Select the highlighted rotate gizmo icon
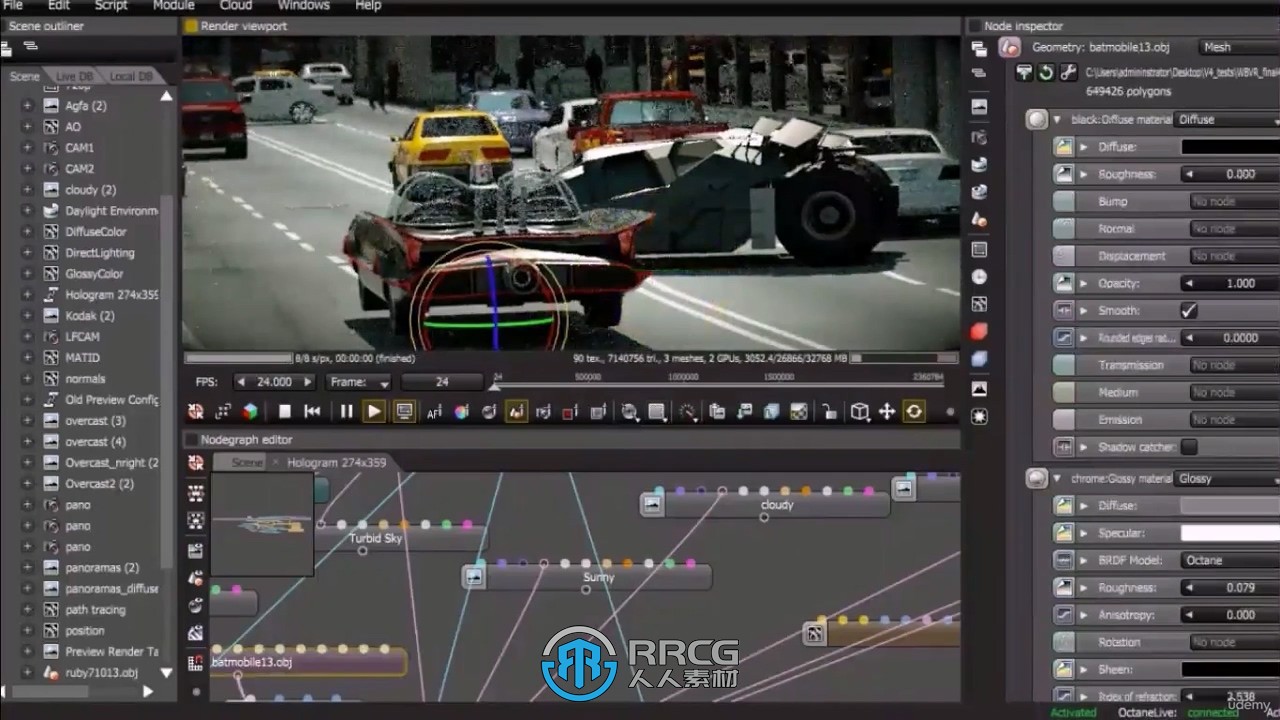The image size is (1280, 720). [x=913, y=411]
